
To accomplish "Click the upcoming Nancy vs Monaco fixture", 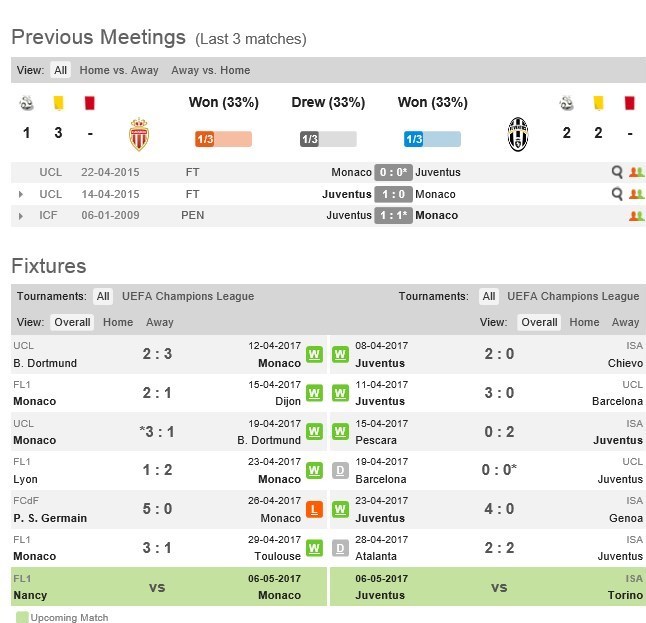I will 157,587.
